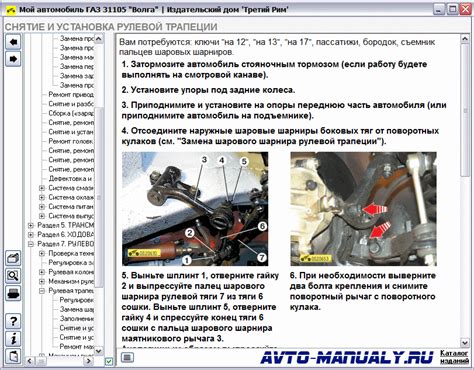Expand the Система выпуска node
474x370 pixels.
[42, 216]
